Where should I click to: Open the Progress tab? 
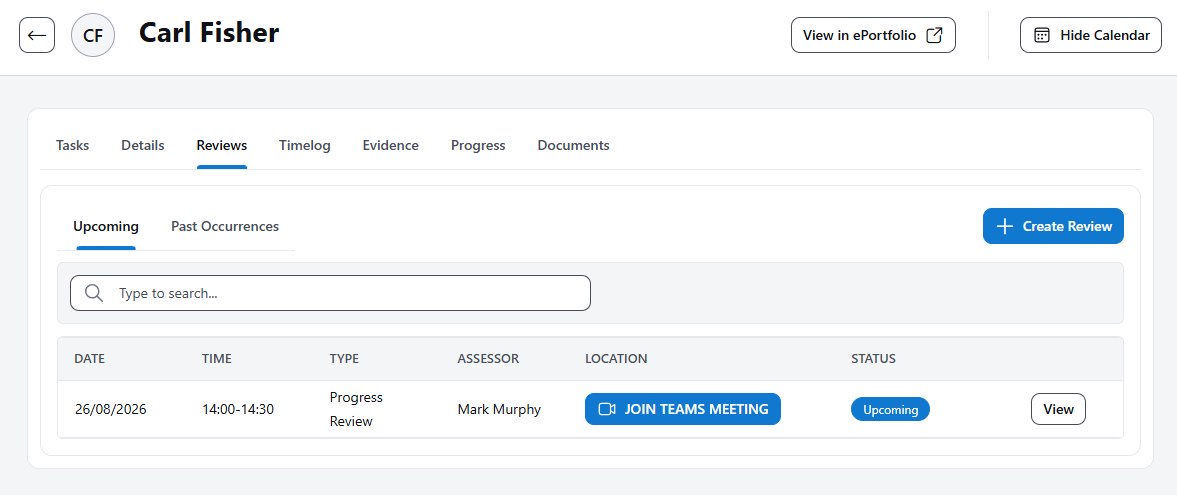[x=478, y=146]
